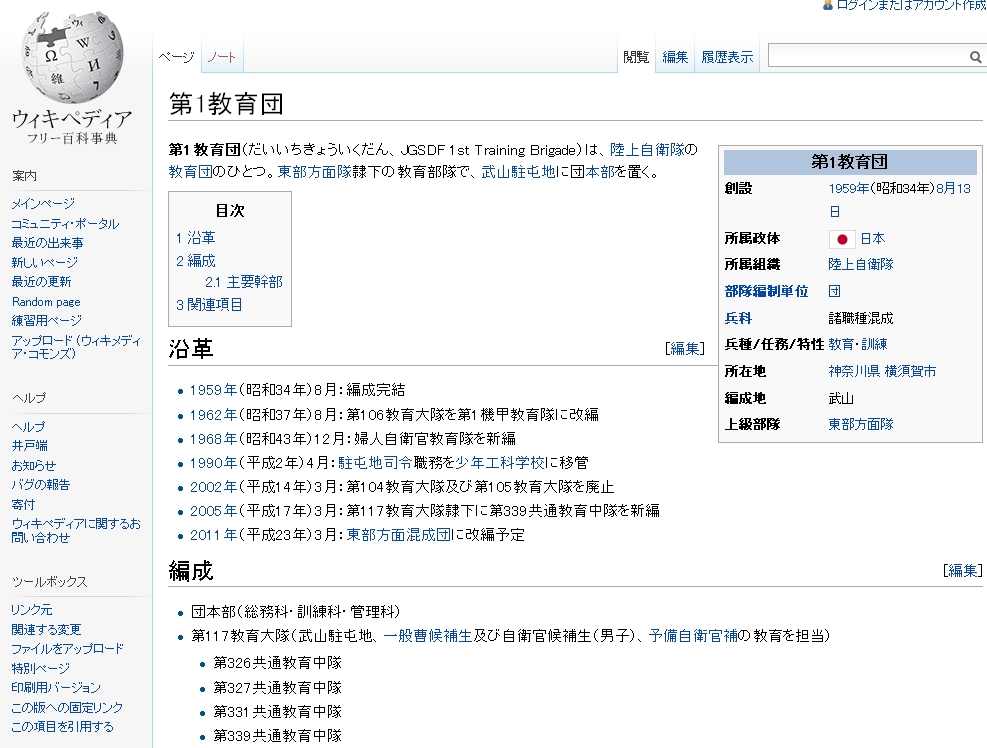Open 兵科 infobox label link
The height and width of the screenshot is (748, 987).
[x=738, y=318]
